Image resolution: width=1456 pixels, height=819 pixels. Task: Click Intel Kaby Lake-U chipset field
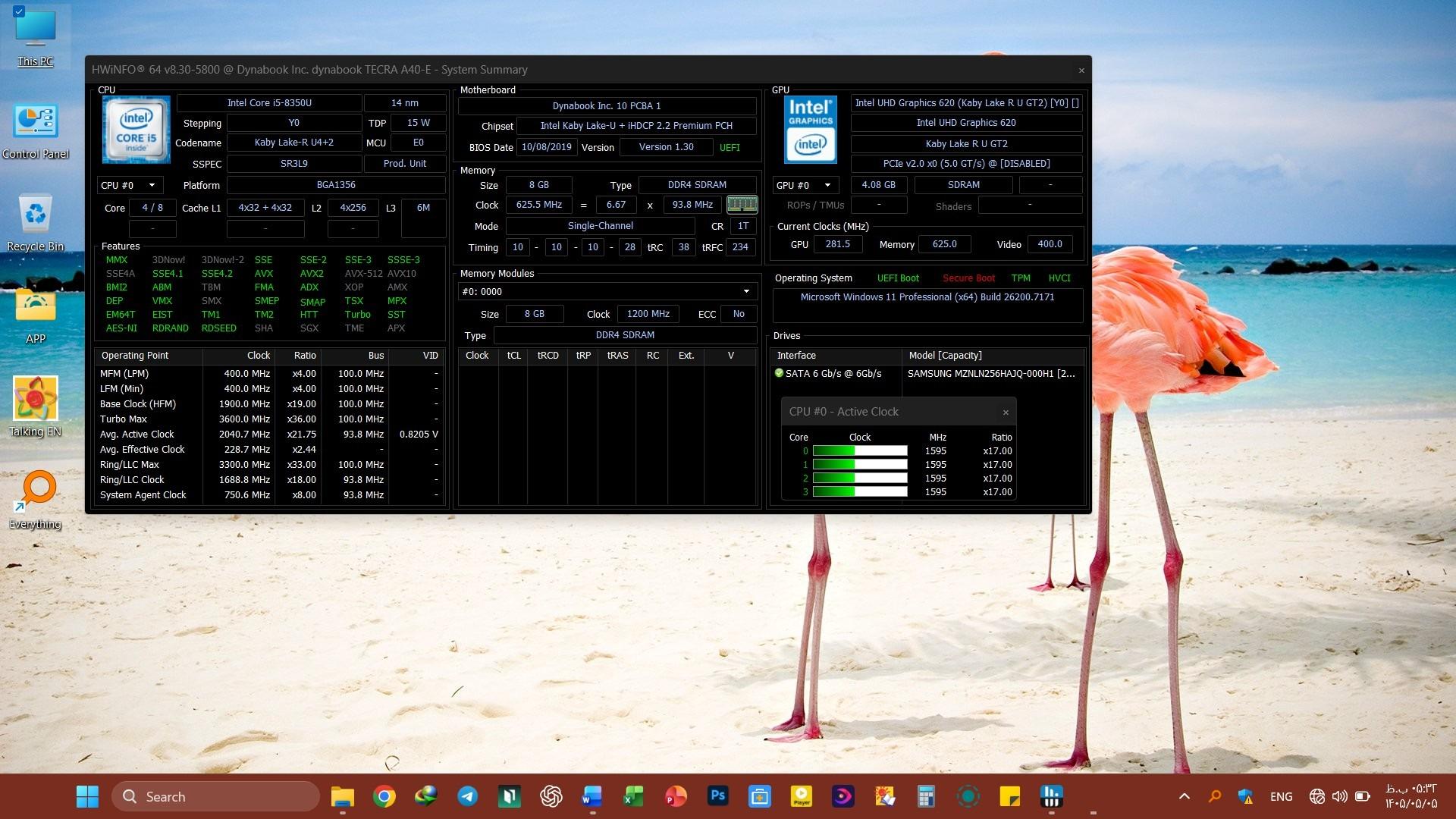coord(636,126)
